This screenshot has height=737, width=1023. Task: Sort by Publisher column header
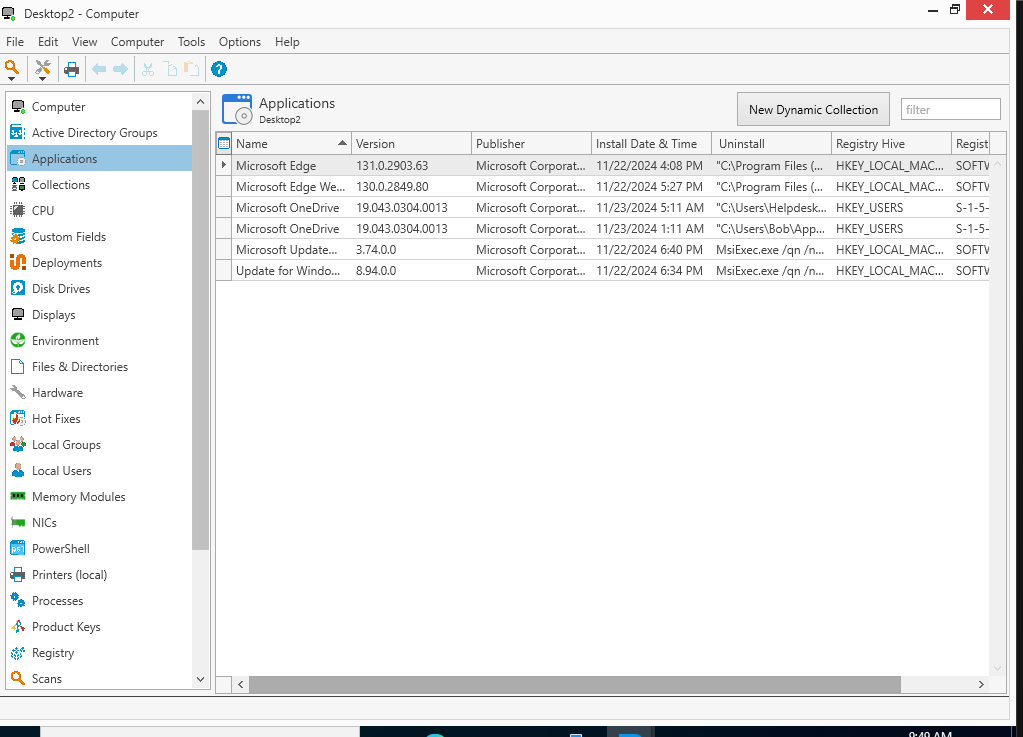pyautogui.click(x=531, y=143)
